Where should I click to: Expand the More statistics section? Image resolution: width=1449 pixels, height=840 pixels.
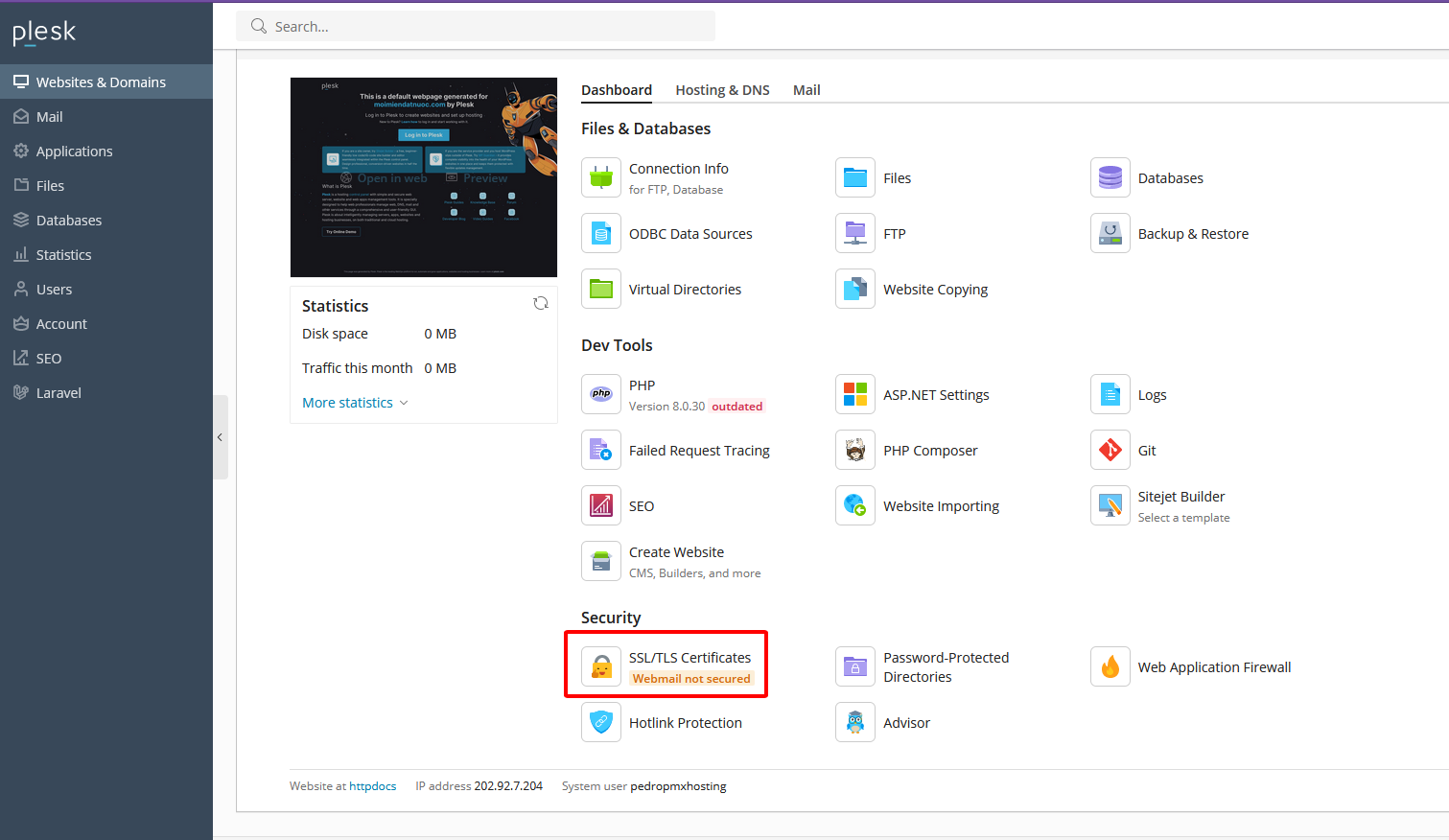(x=356, y=403)
